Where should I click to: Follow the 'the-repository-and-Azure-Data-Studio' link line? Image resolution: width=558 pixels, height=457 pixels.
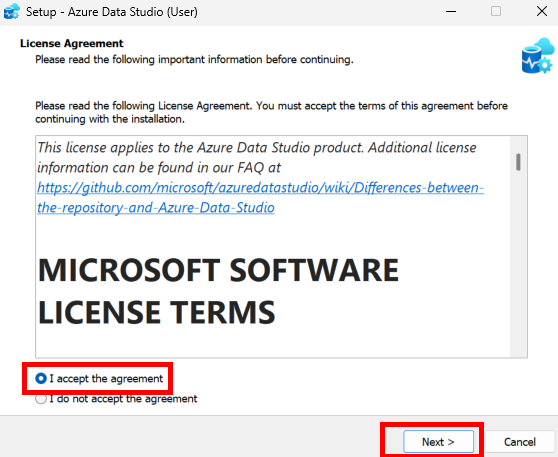point(156,208)
